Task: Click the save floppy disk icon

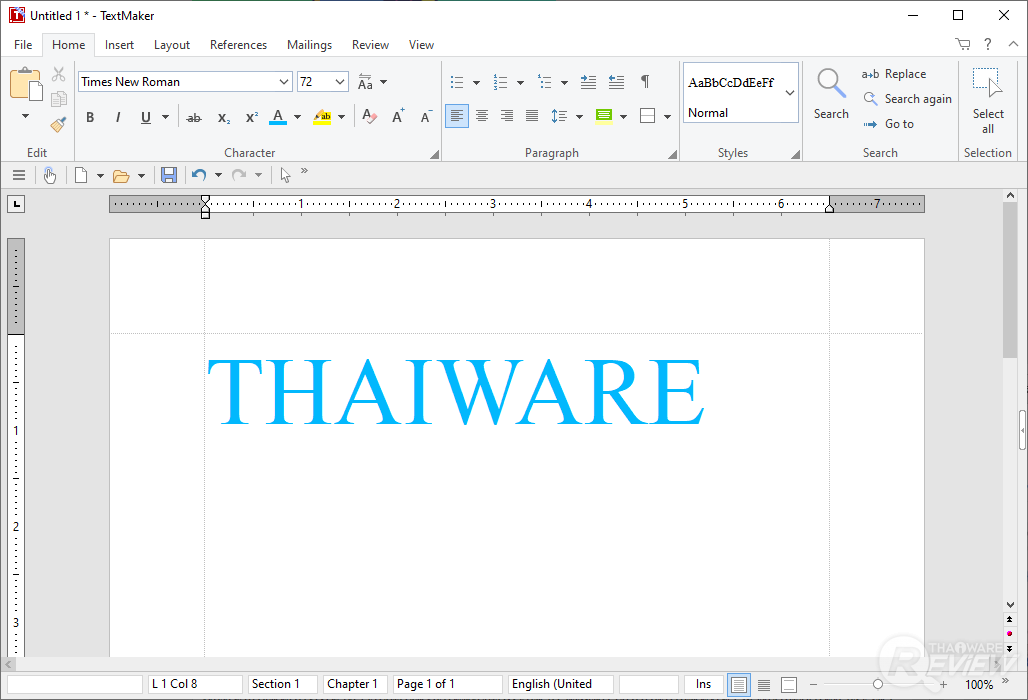Action: (x=168, y=175)
